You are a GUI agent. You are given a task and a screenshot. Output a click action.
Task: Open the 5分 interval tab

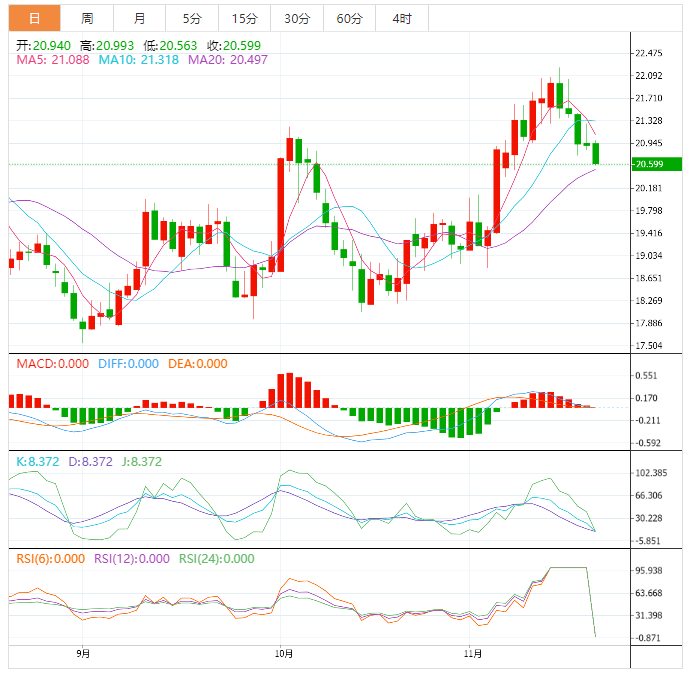point(191,18)
